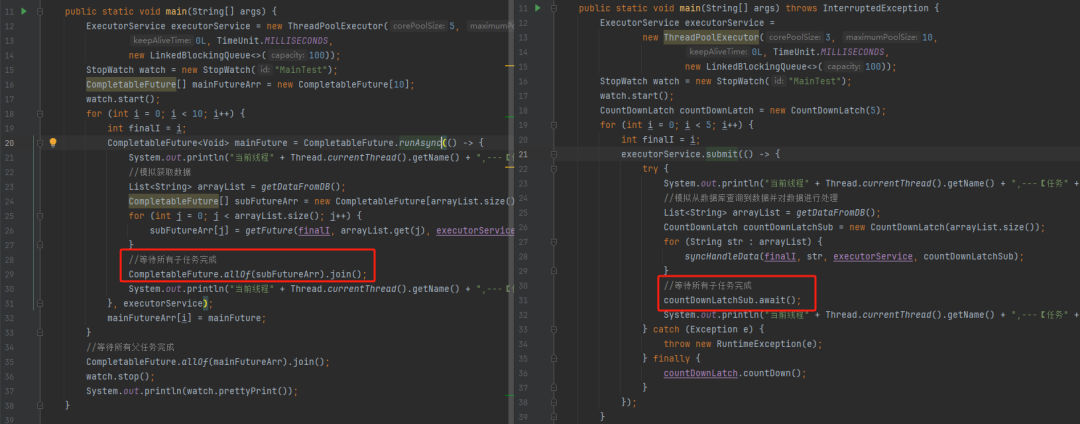Click 'int finalI = i;' in right pane

pyautogui.click(x=661, y=140)
